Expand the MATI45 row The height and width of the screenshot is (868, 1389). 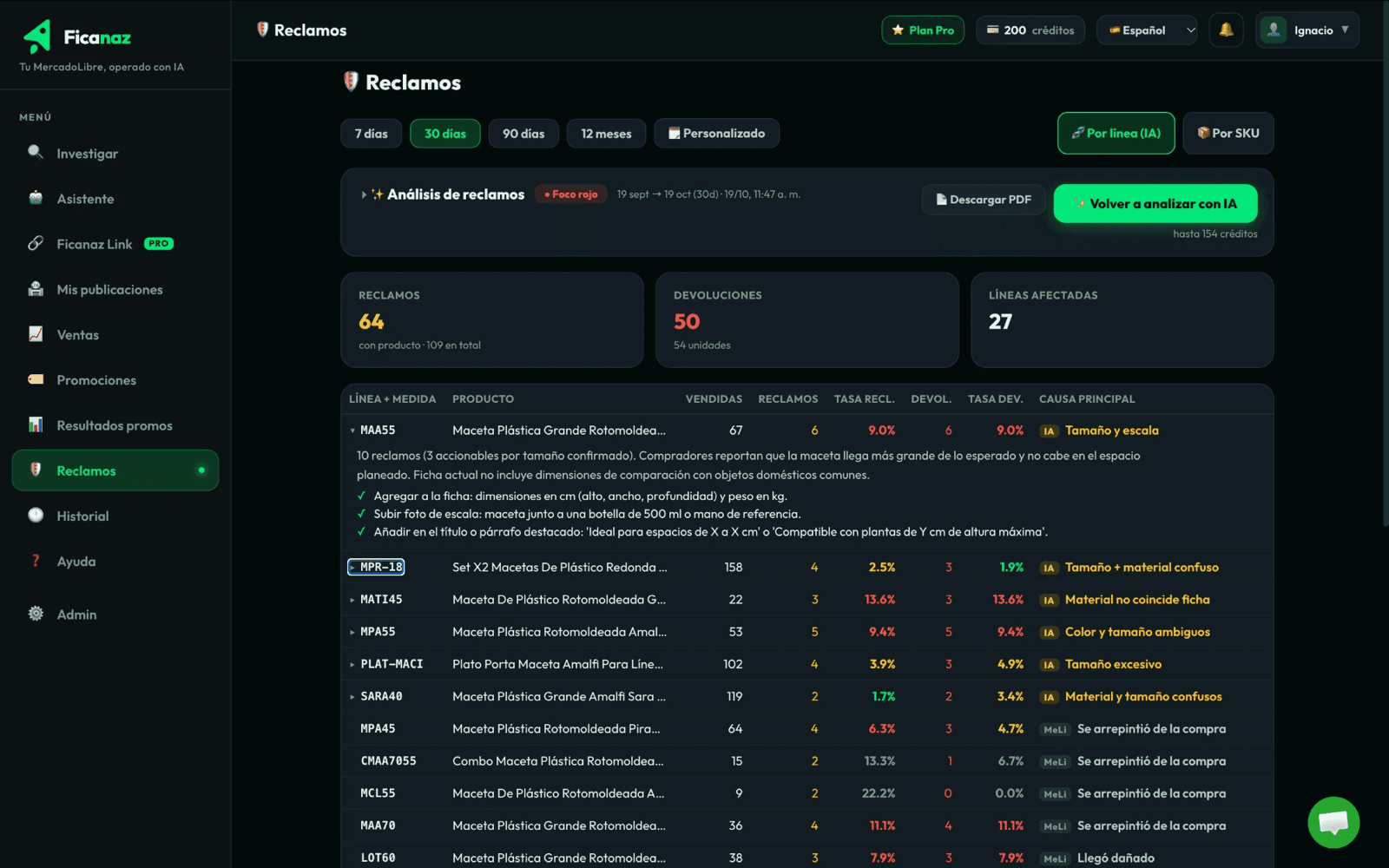pyautogui.click(x=376, y=600)
